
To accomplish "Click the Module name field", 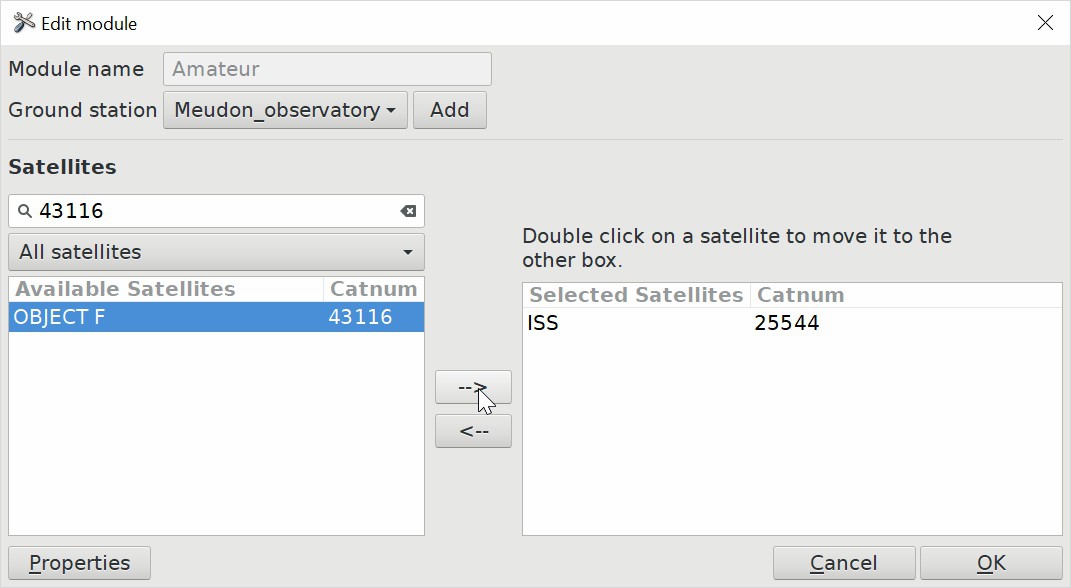I will point(327,69).
